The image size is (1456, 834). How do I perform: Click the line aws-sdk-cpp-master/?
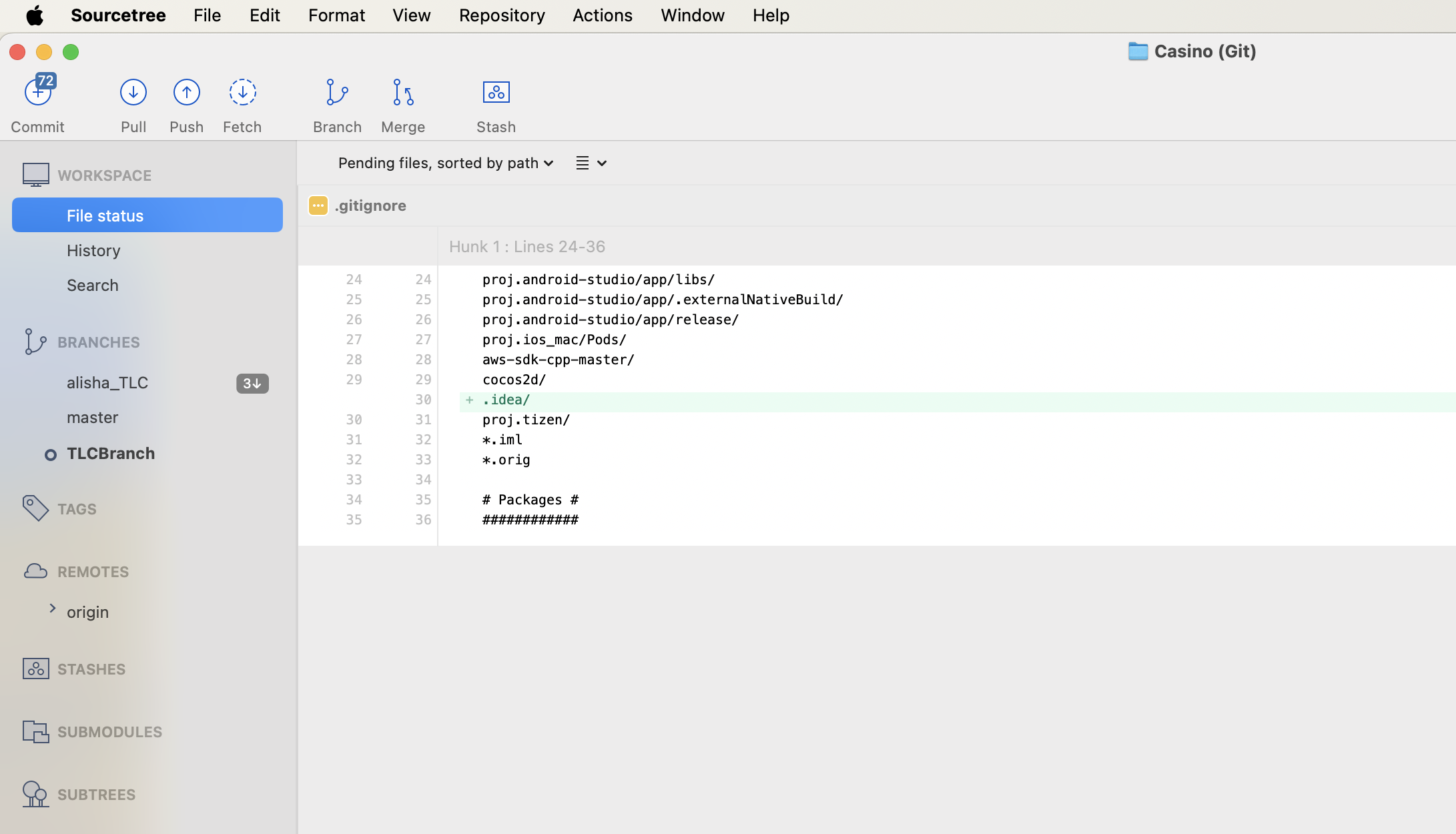[x=558, y=359]
